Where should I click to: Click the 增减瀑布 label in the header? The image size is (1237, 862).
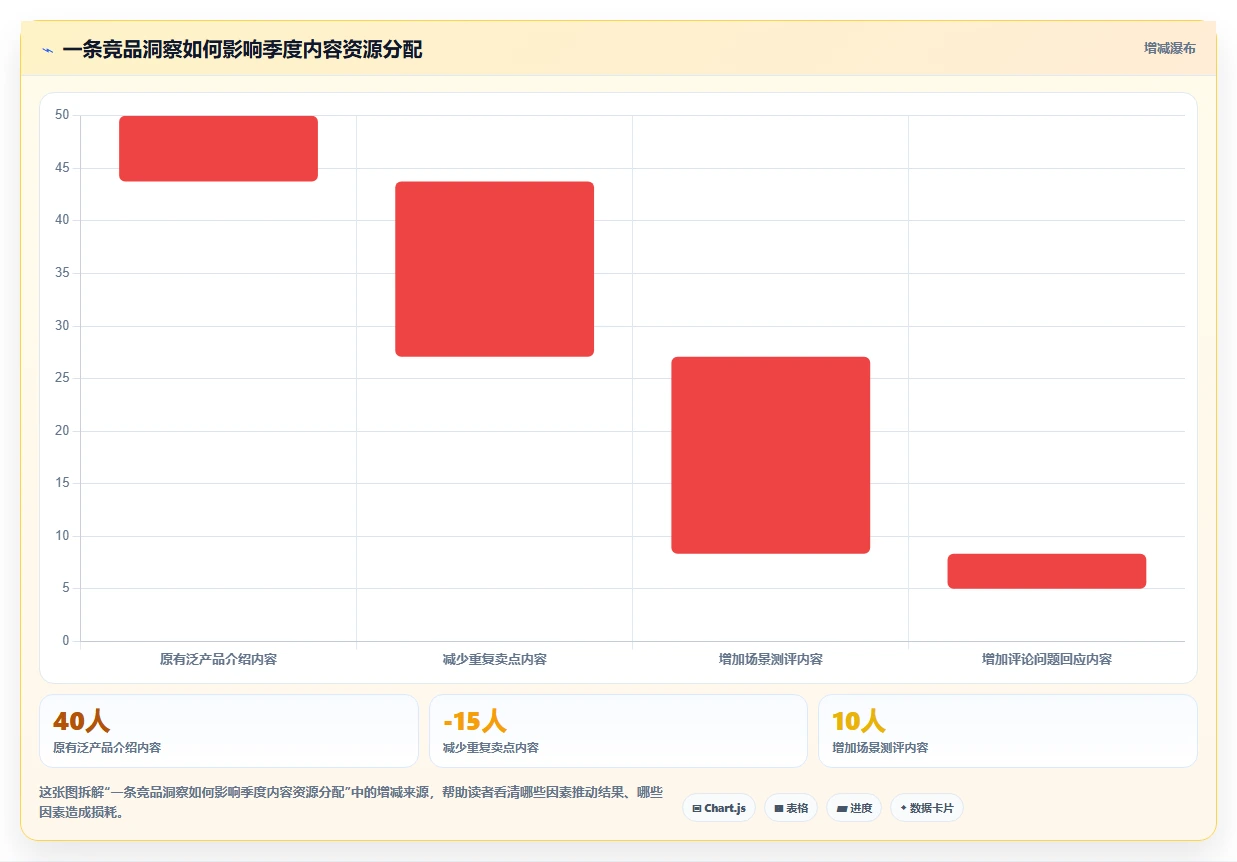coord(1169,48)
